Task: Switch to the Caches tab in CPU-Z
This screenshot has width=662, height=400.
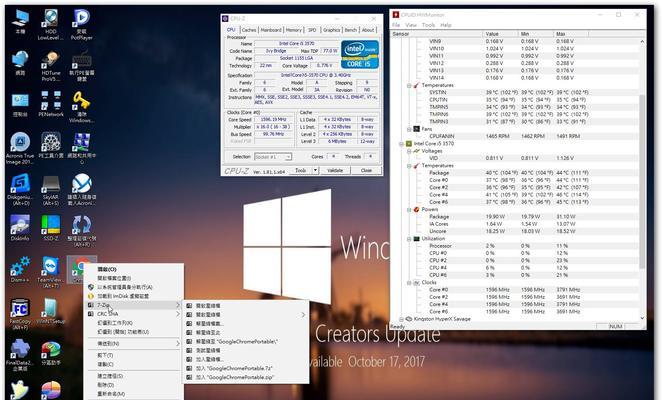Action: click(x=249, y=30)
